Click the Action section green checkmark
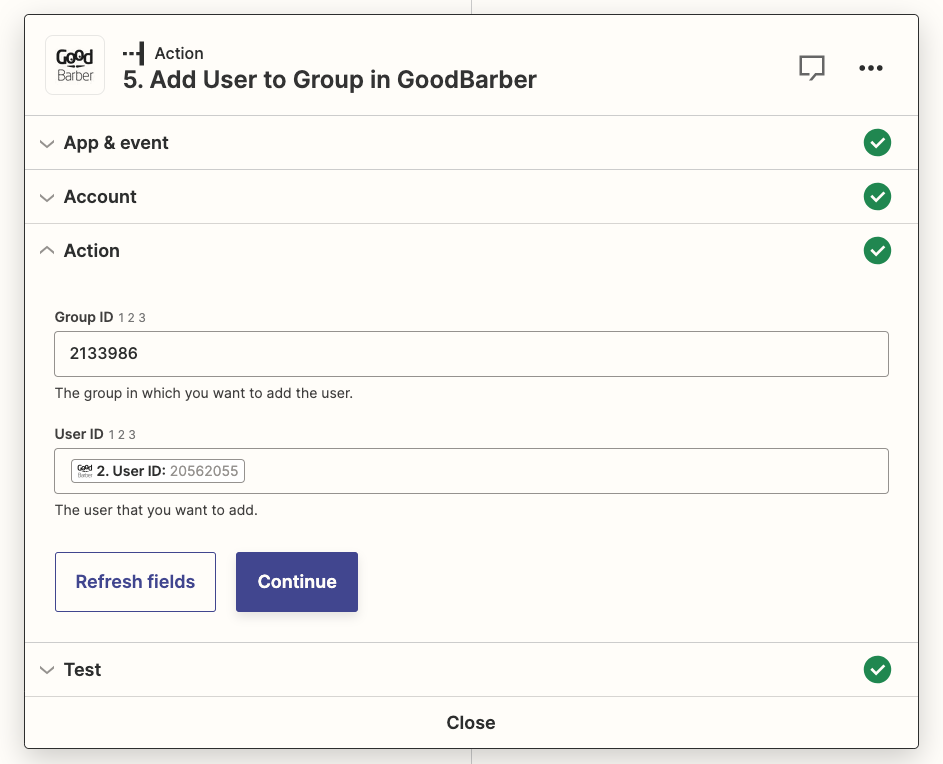 877,251
